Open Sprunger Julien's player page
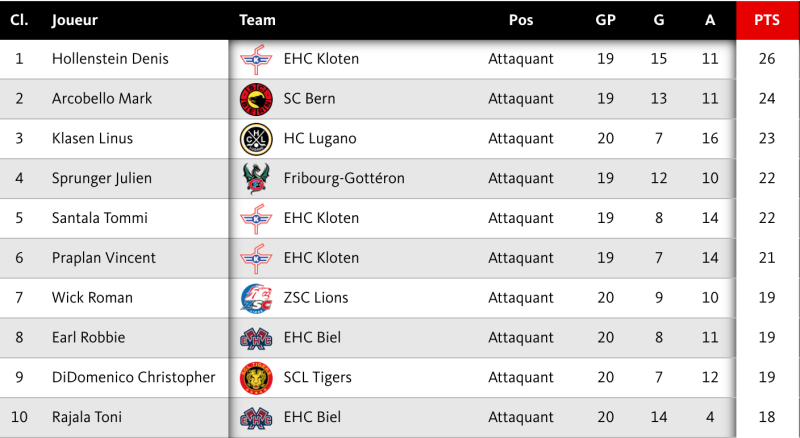 click(101, 179)
